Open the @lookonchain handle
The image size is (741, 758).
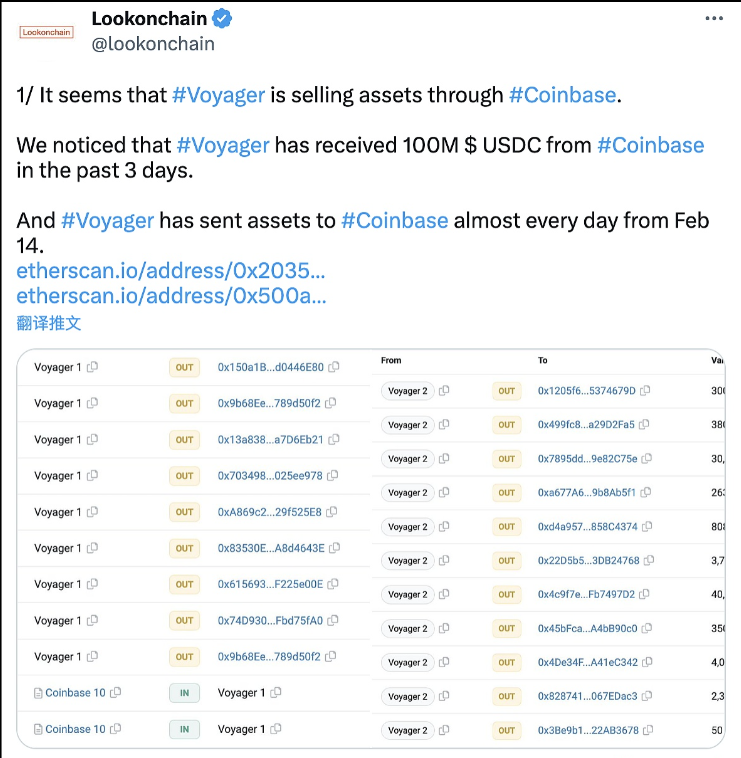click(153, 44)
